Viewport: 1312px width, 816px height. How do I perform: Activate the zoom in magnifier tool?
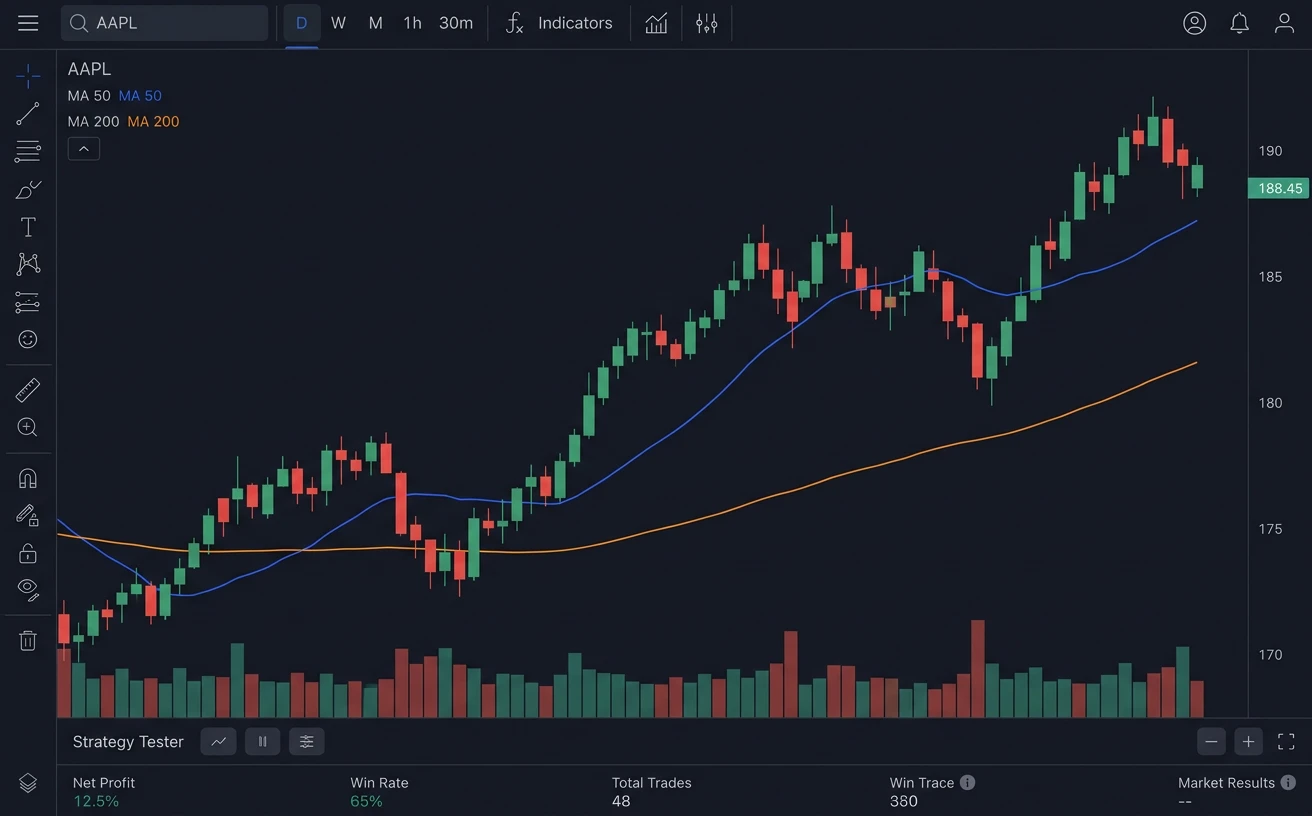pos(28,428)
